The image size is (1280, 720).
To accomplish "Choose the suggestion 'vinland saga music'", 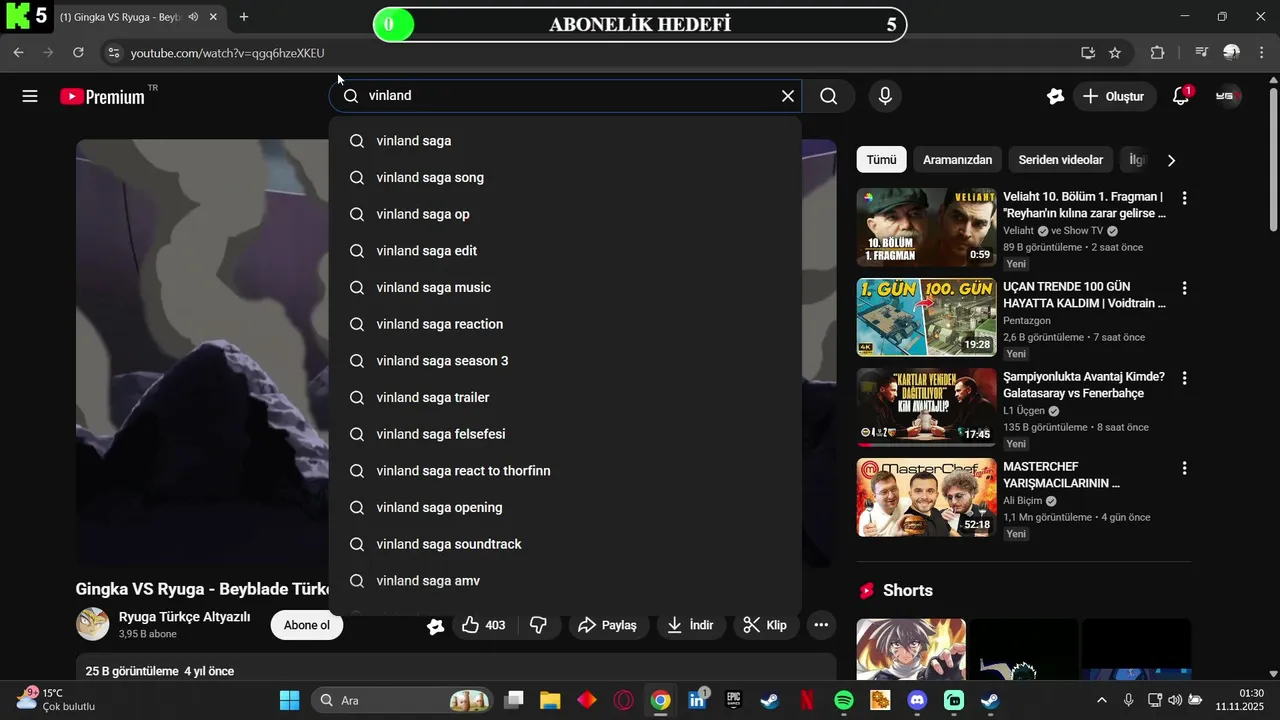I will pyautogui.click(x=565, y=287).
